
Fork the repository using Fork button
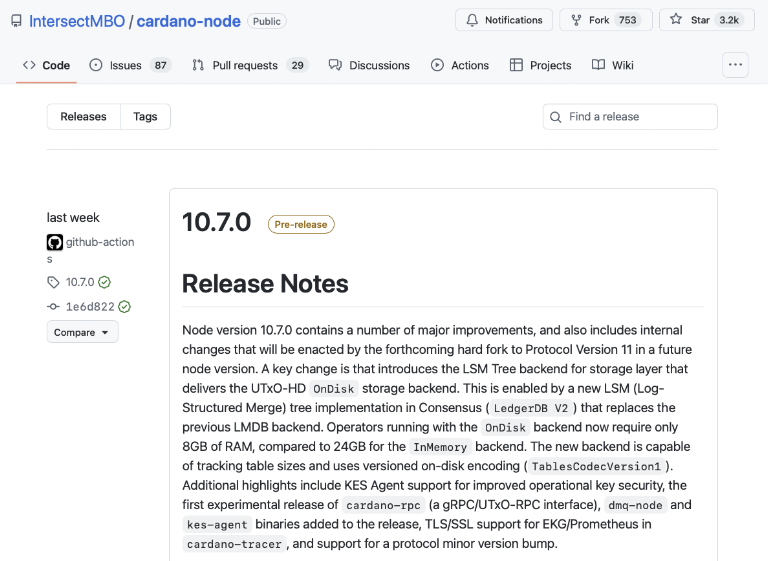pos(606,20)
